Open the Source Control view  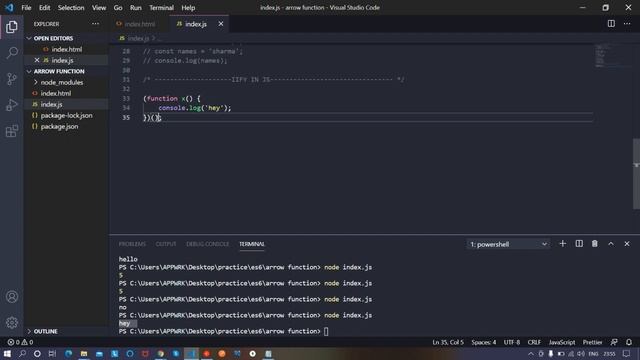pyautogui.click(x=12, y=79)
